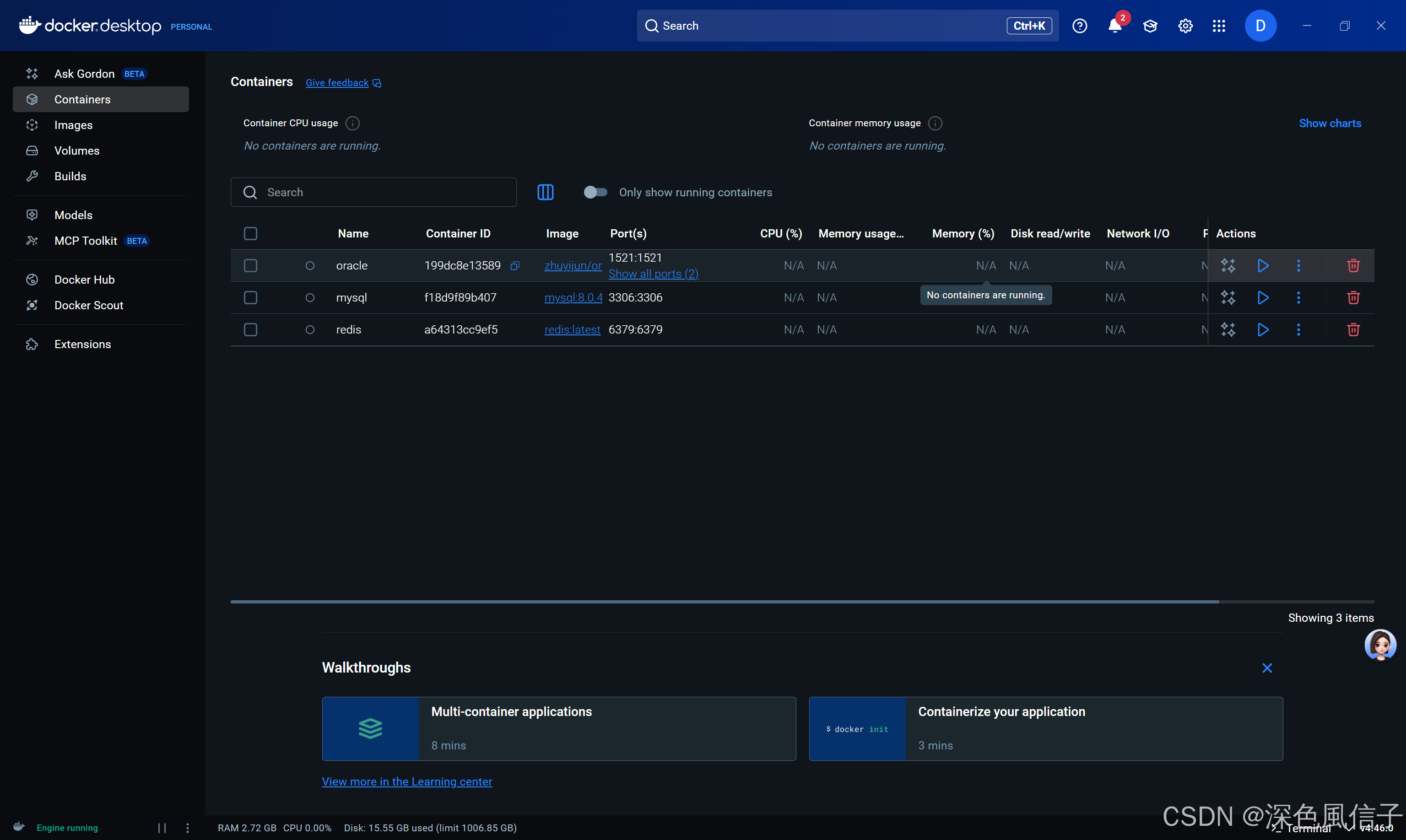
Task: Start the redis container
Action: (x=1262, y=329)
